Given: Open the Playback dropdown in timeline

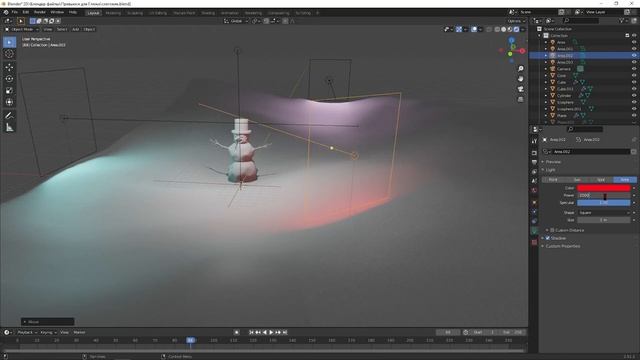Looking at the screenshot, I should 27,333.
